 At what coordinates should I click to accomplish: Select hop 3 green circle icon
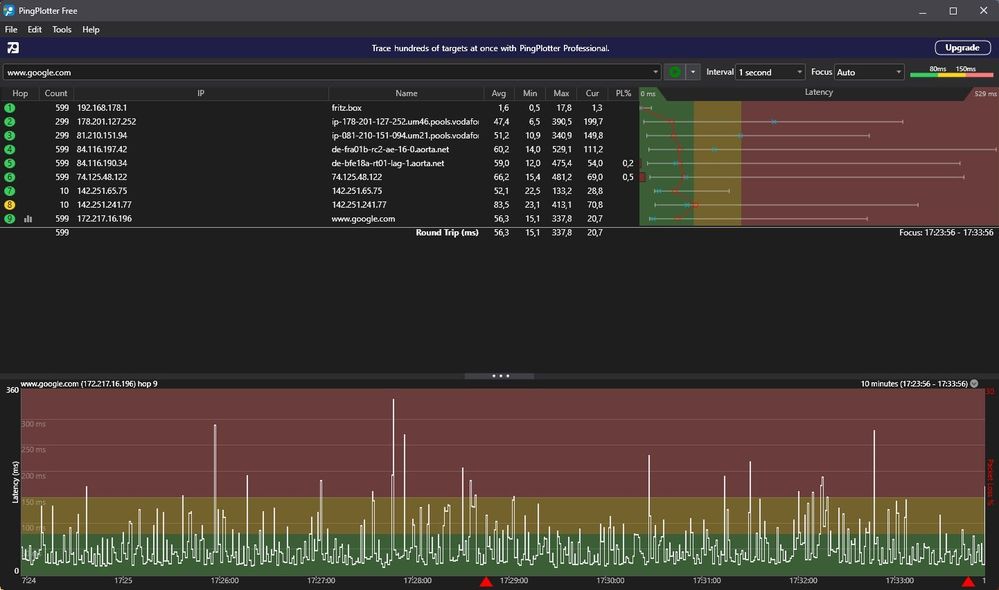10,135
